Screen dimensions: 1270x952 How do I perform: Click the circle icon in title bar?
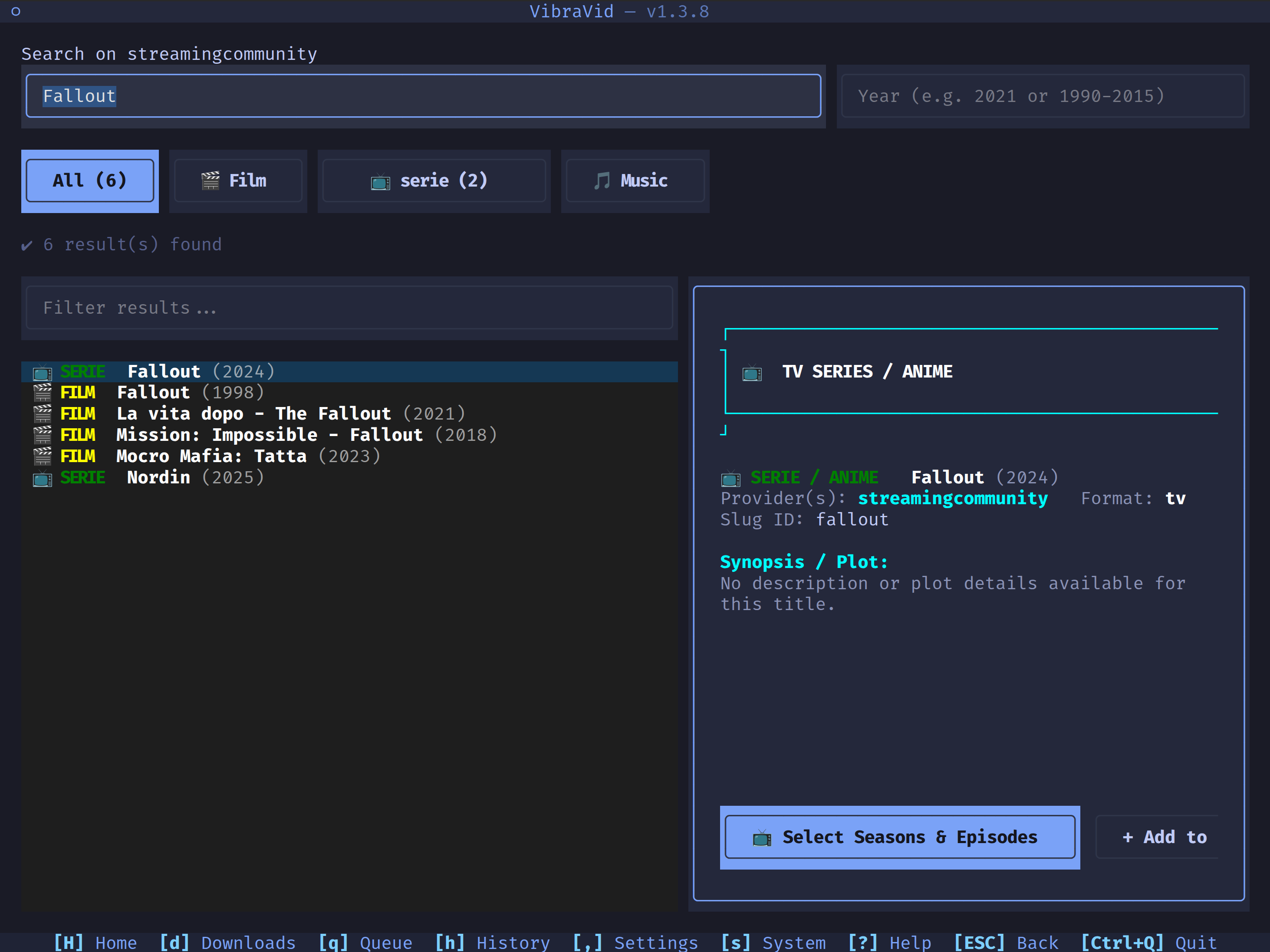coord(16,11)
